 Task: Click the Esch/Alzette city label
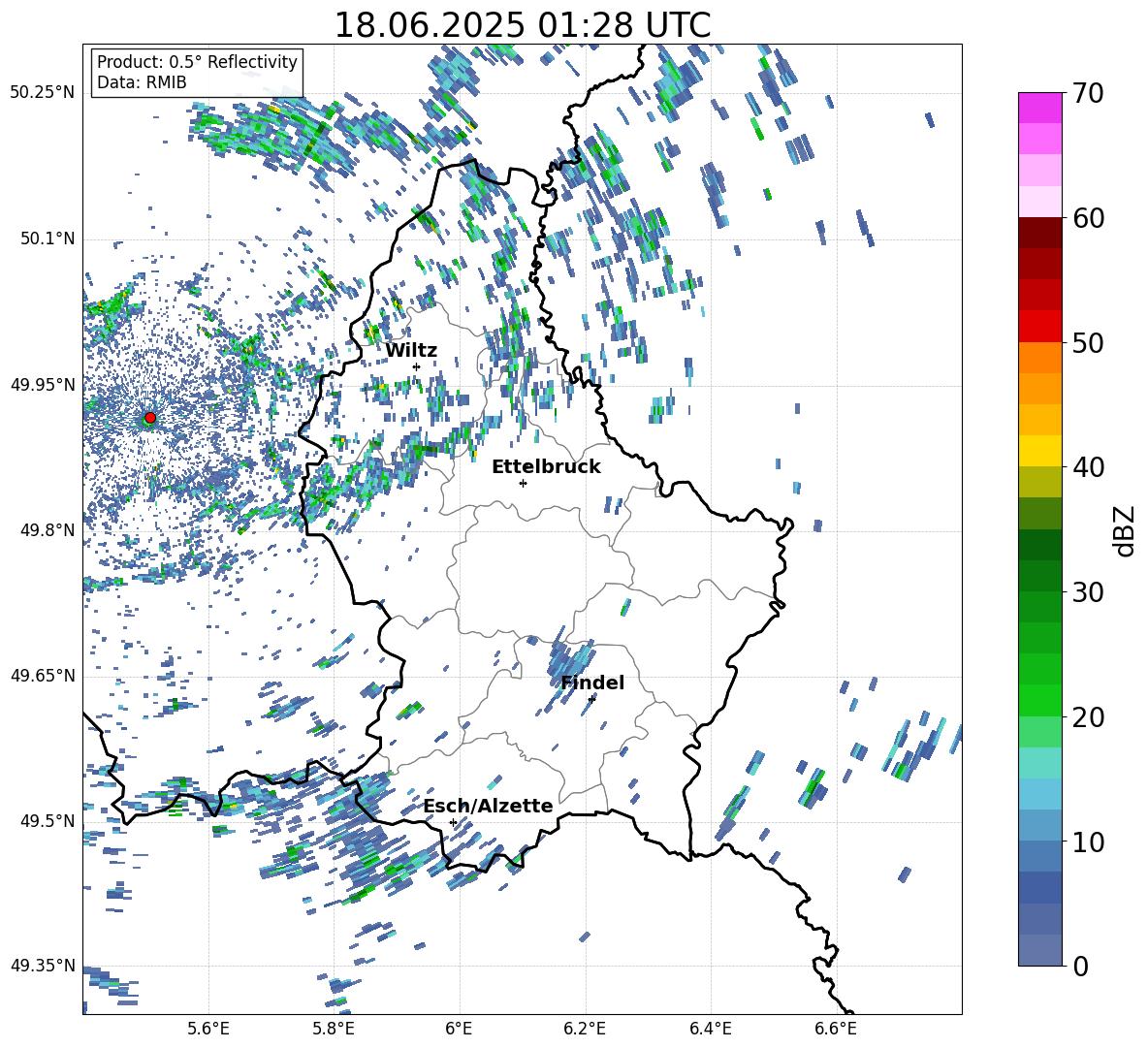click(x=489, y=806)
